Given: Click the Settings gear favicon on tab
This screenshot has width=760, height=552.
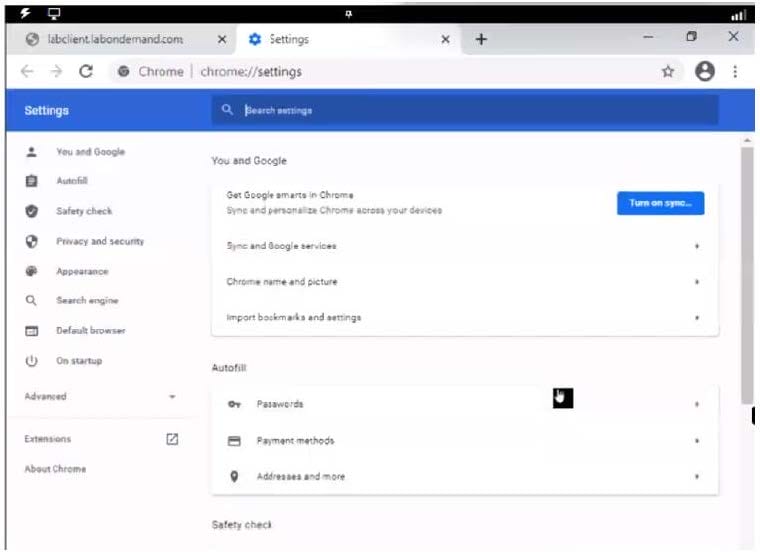Looking at the screenshot, I should point(254,39).
